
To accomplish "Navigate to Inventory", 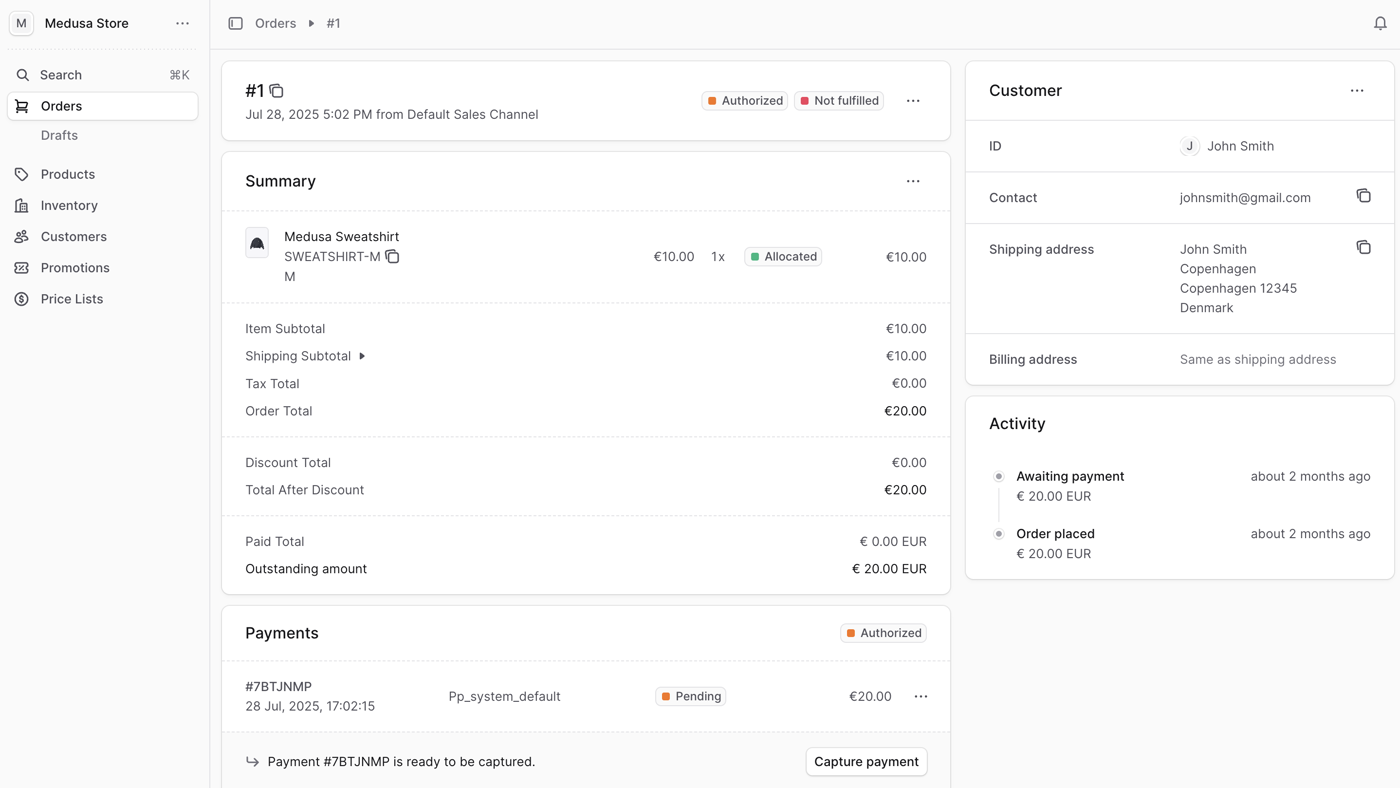I will pyautogui.click(x=103, y=205).
